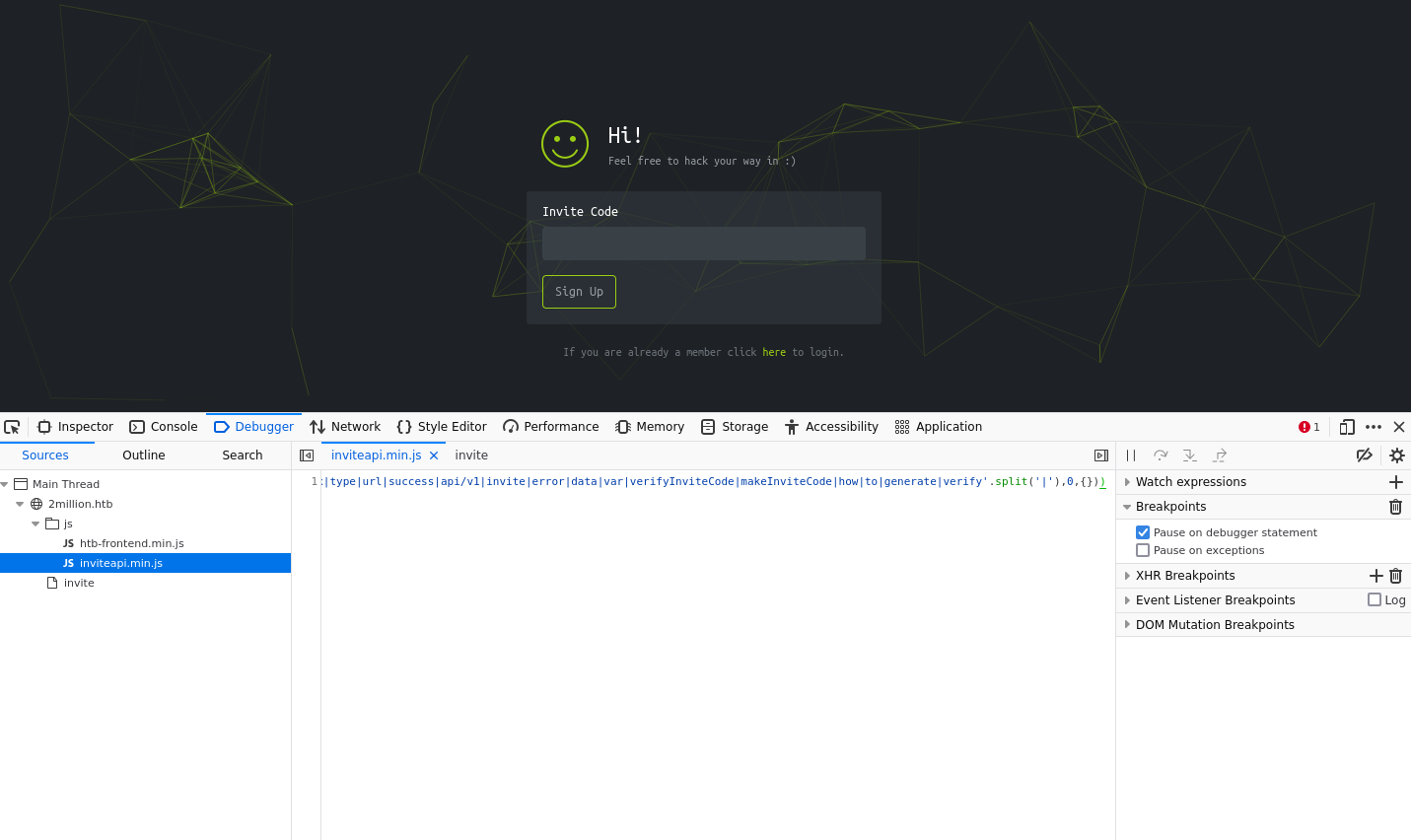
Task: Remove all breakpoints with trash icon
Action: click(x=1395, y=507)
